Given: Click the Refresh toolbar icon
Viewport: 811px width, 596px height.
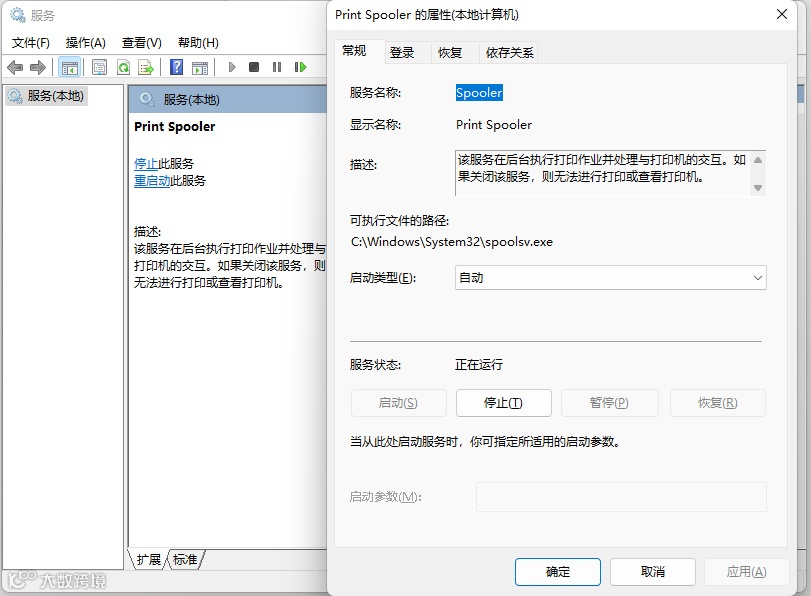Looking at the screenshot, I should [x=124, y=67].
